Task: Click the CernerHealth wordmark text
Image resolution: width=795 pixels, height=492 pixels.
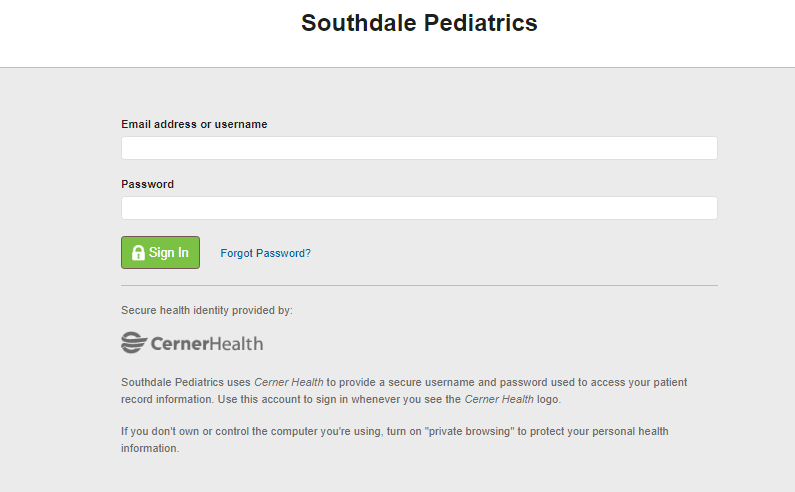Action: point(207,344)
